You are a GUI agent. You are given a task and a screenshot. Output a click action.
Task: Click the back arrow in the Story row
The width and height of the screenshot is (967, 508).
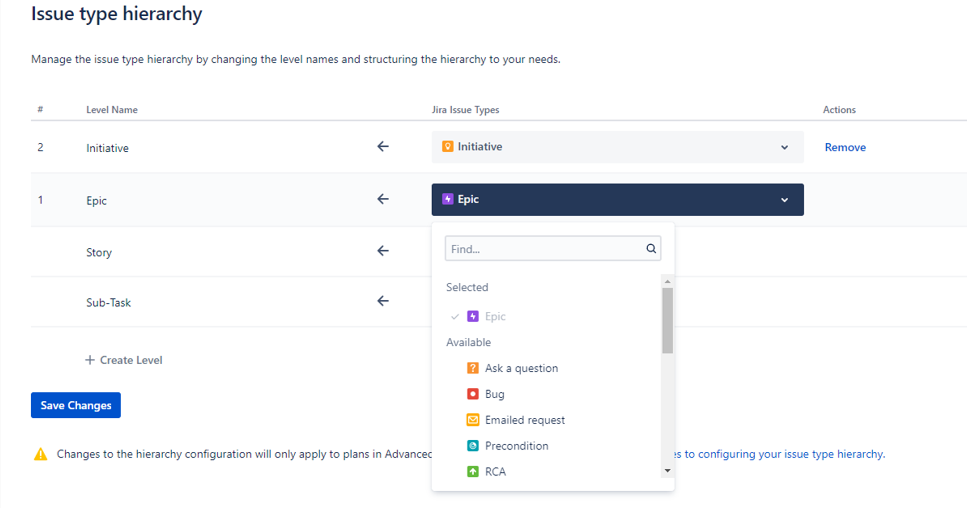coord(383,251)
